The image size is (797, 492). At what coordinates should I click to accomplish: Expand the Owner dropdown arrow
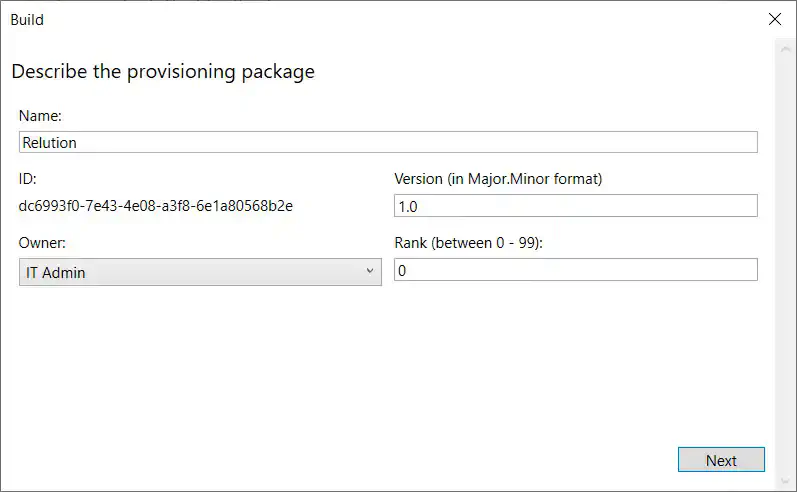coord(369,271)
